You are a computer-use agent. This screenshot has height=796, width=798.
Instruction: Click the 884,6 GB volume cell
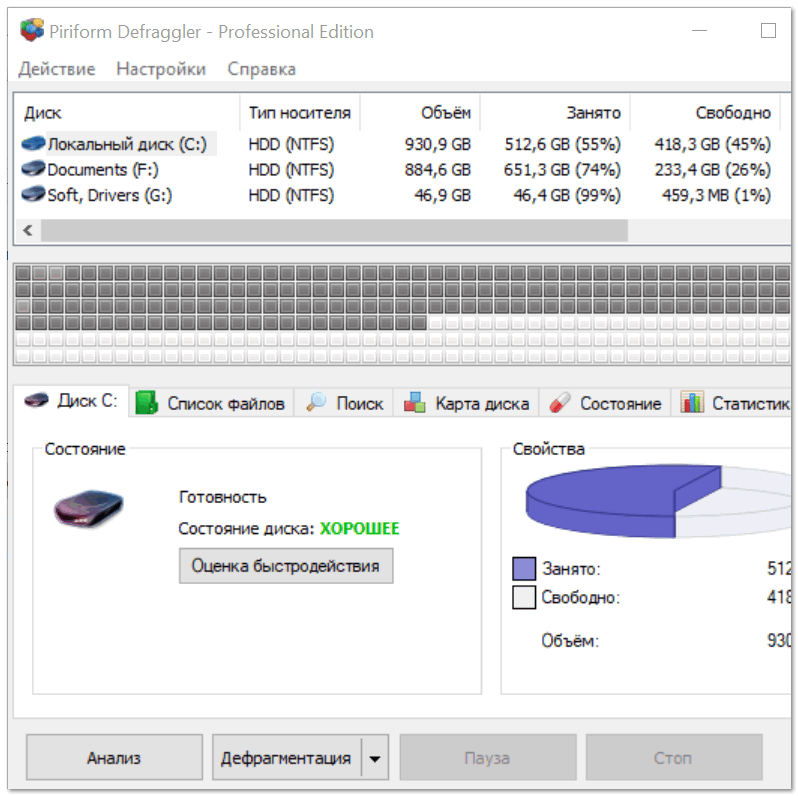tap(438, 169)
